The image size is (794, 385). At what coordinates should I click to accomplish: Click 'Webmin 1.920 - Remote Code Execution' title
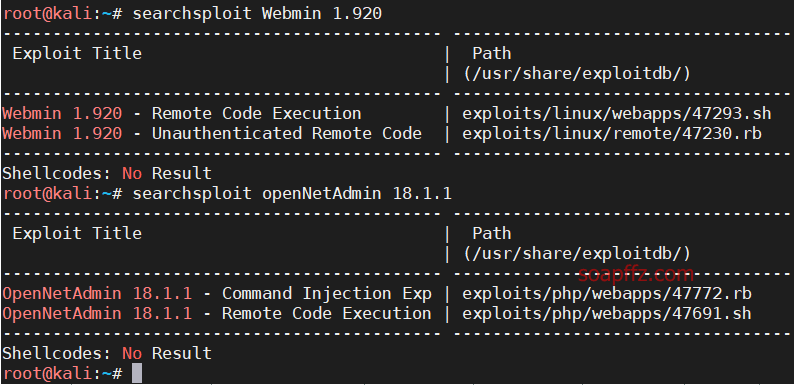tap(182, 113)
